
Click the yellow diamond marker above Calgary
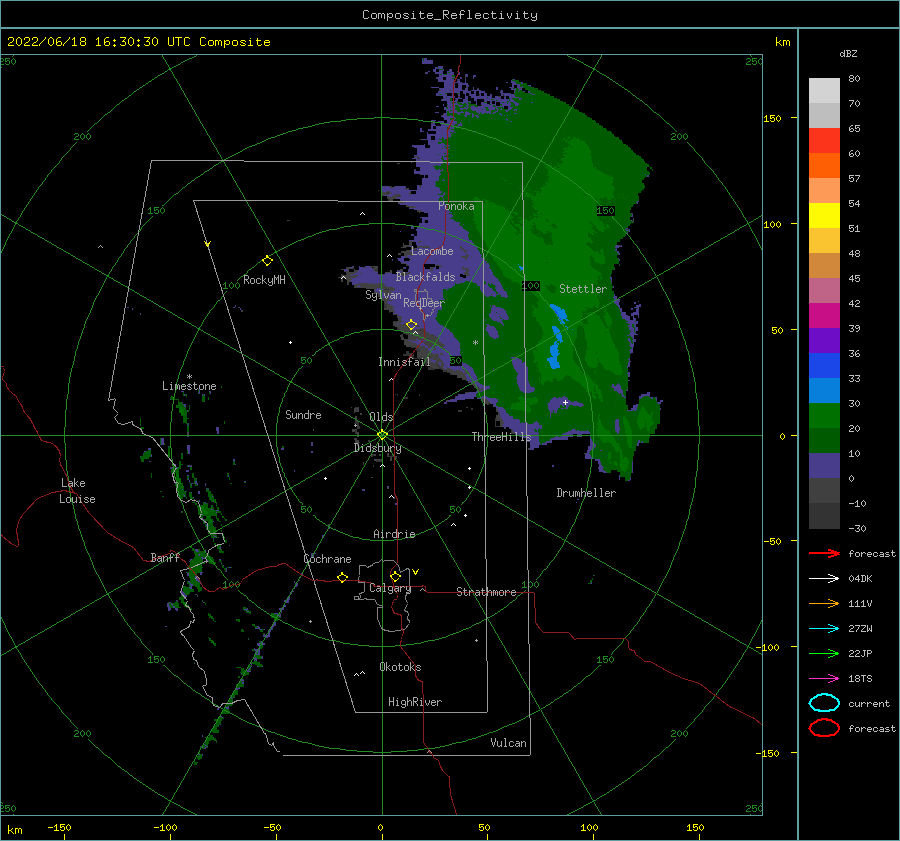(395, 576)
